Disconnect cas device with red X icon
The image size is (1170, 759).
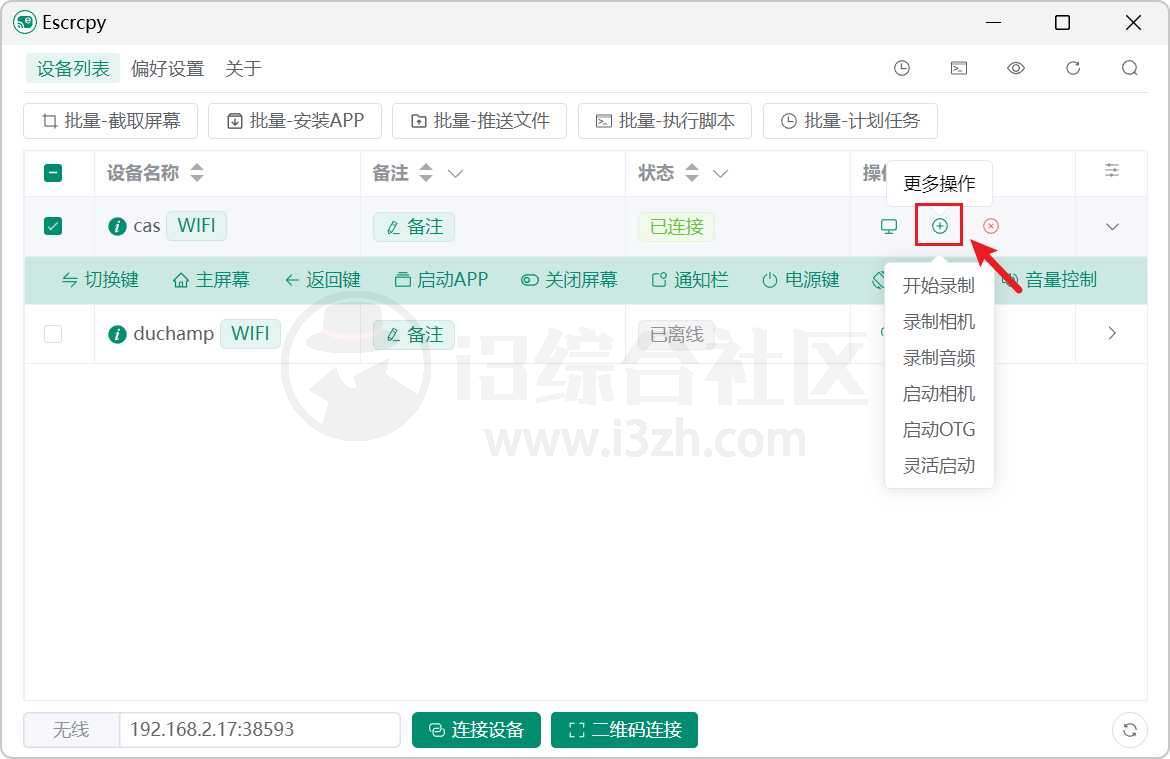[x=990, y=226]
